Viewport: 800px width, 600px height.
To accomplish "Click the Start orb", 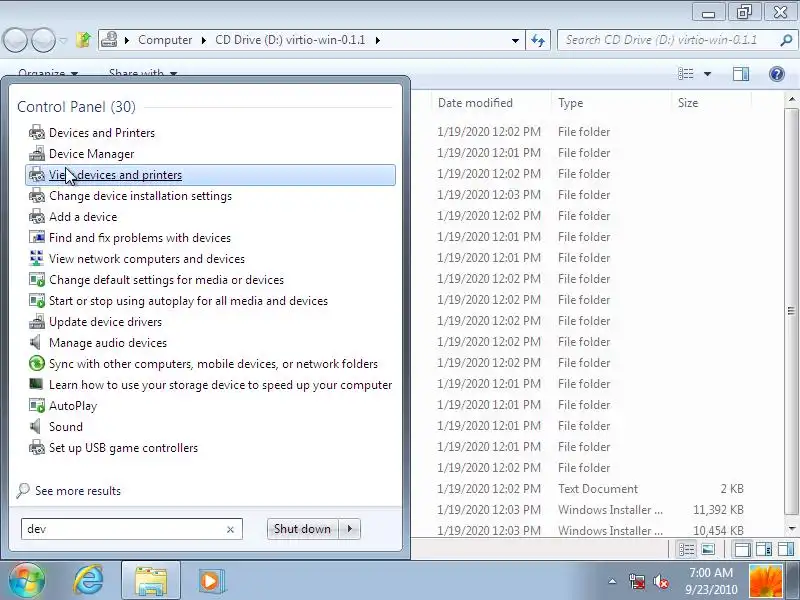I will (27, 581).
